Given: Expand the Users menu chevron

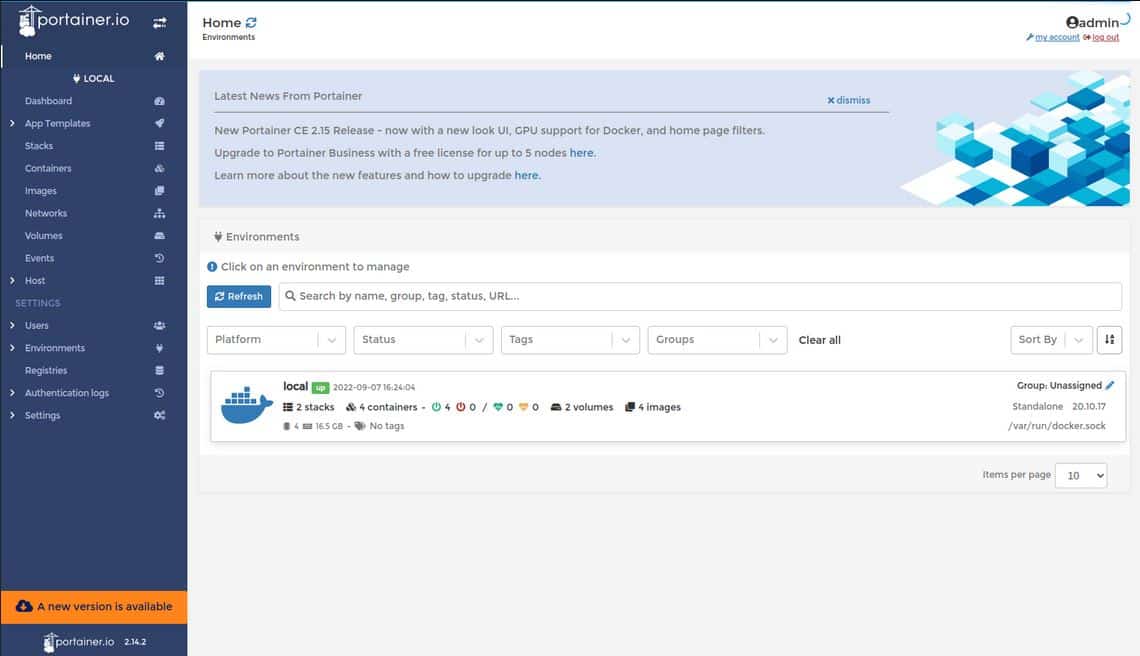Looking at the screenshot, I should pyautogui.click(x=12, y=326).
